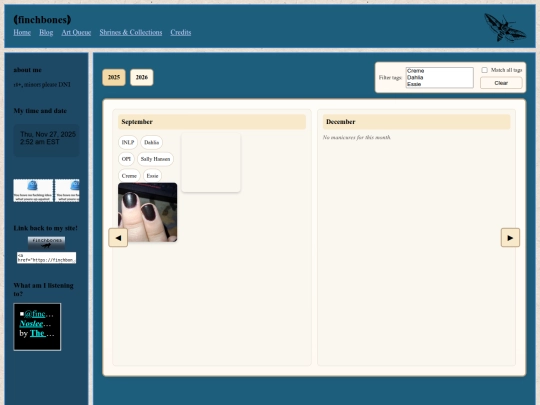Open the Credits page
This screenshot has width=540, height=405.
click(181, 32)
